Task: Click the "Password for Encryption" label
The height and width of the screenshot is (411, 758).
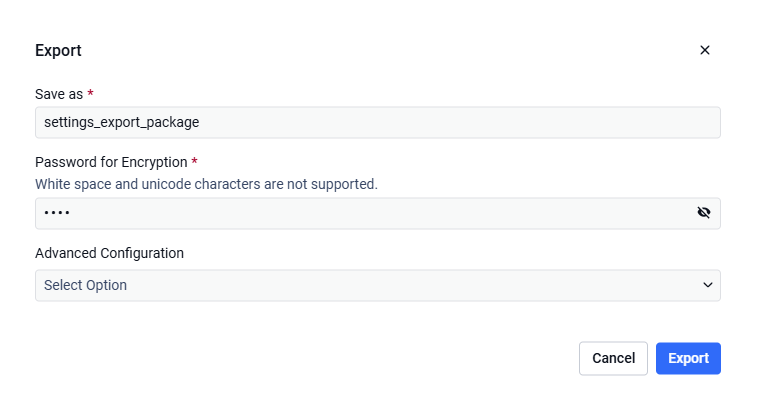Action: pos(111,162)
